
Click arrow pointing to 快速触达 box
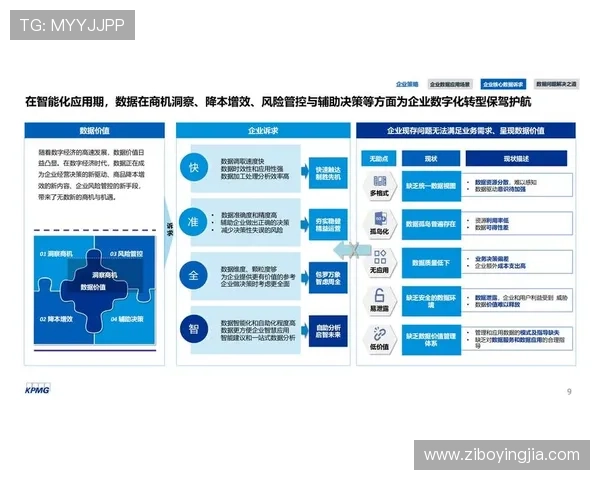click(305, 171)
